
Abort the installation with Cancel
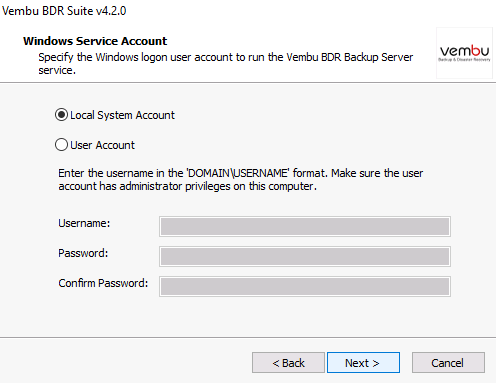(448, 363)
